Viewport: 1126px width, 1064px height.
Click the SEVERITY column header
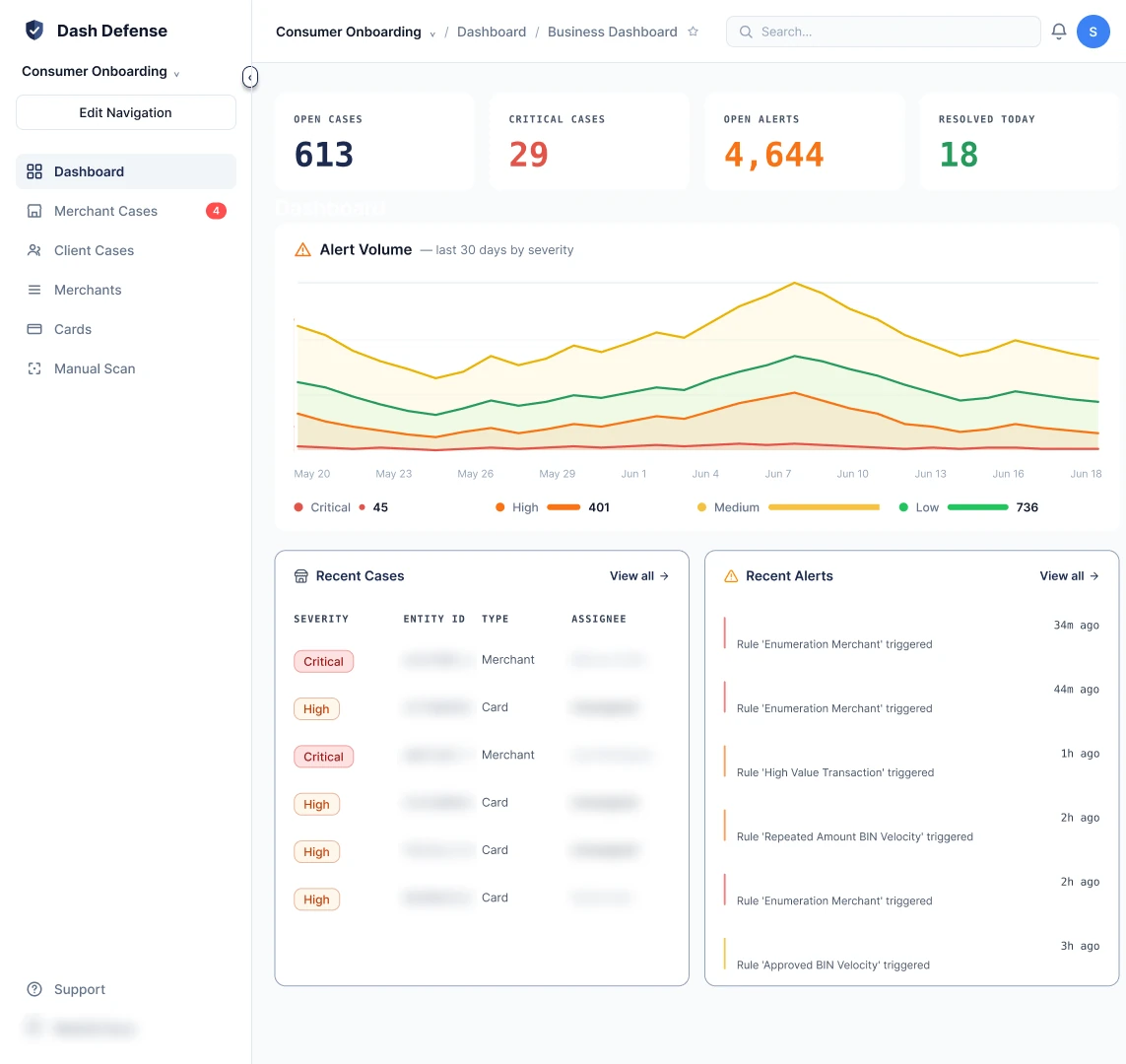click(x=321, y=619)
